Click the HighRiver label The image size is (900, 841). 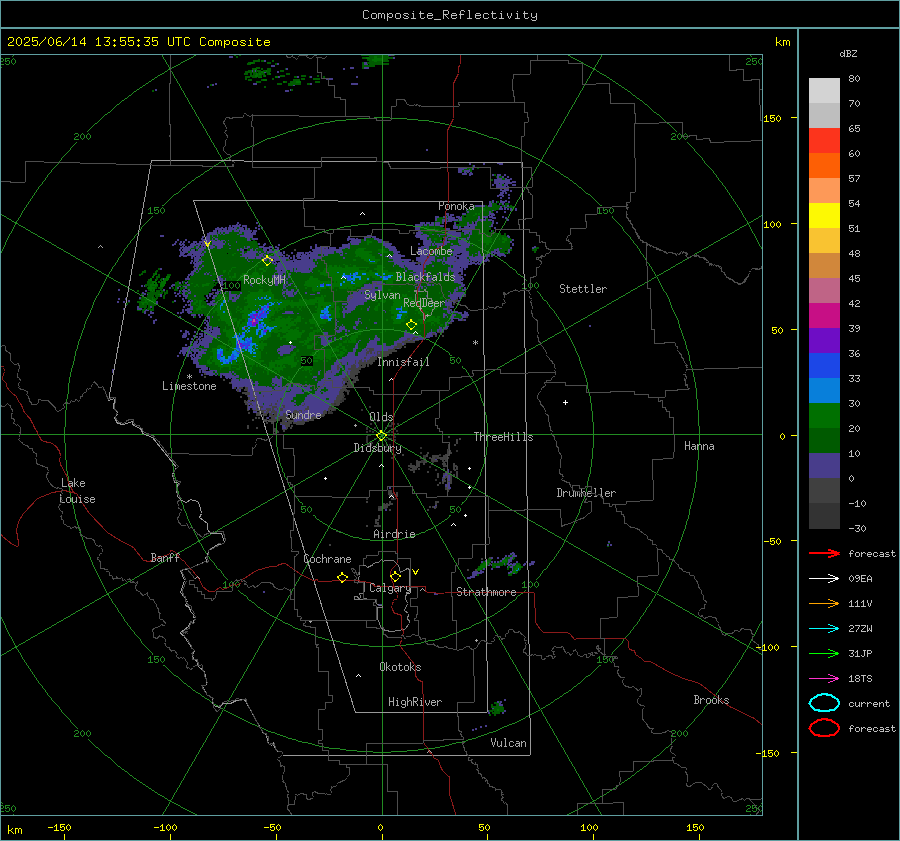tap(414, 702)
